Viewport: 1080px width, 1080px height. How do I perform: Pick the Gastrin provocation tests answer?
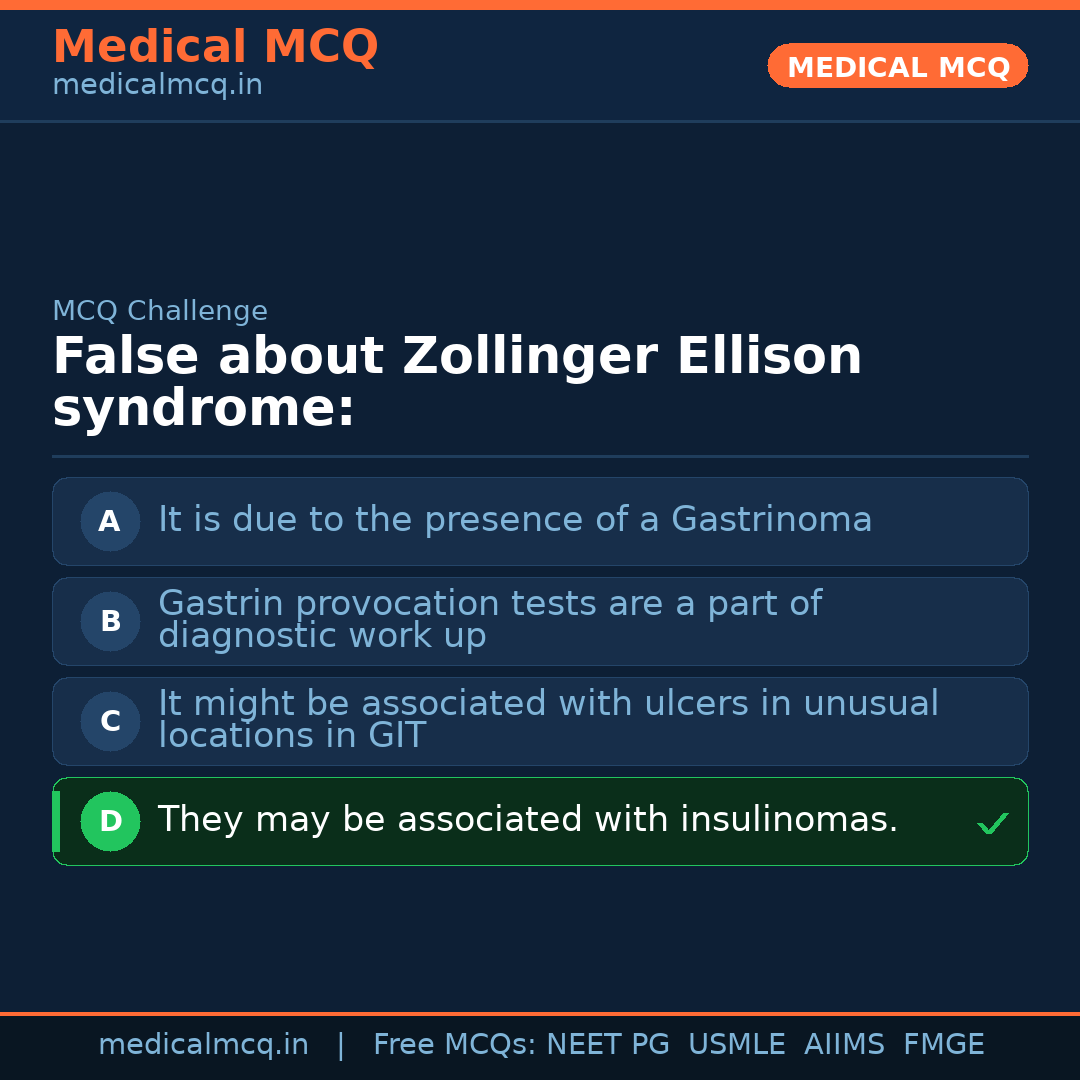(490, 620)
